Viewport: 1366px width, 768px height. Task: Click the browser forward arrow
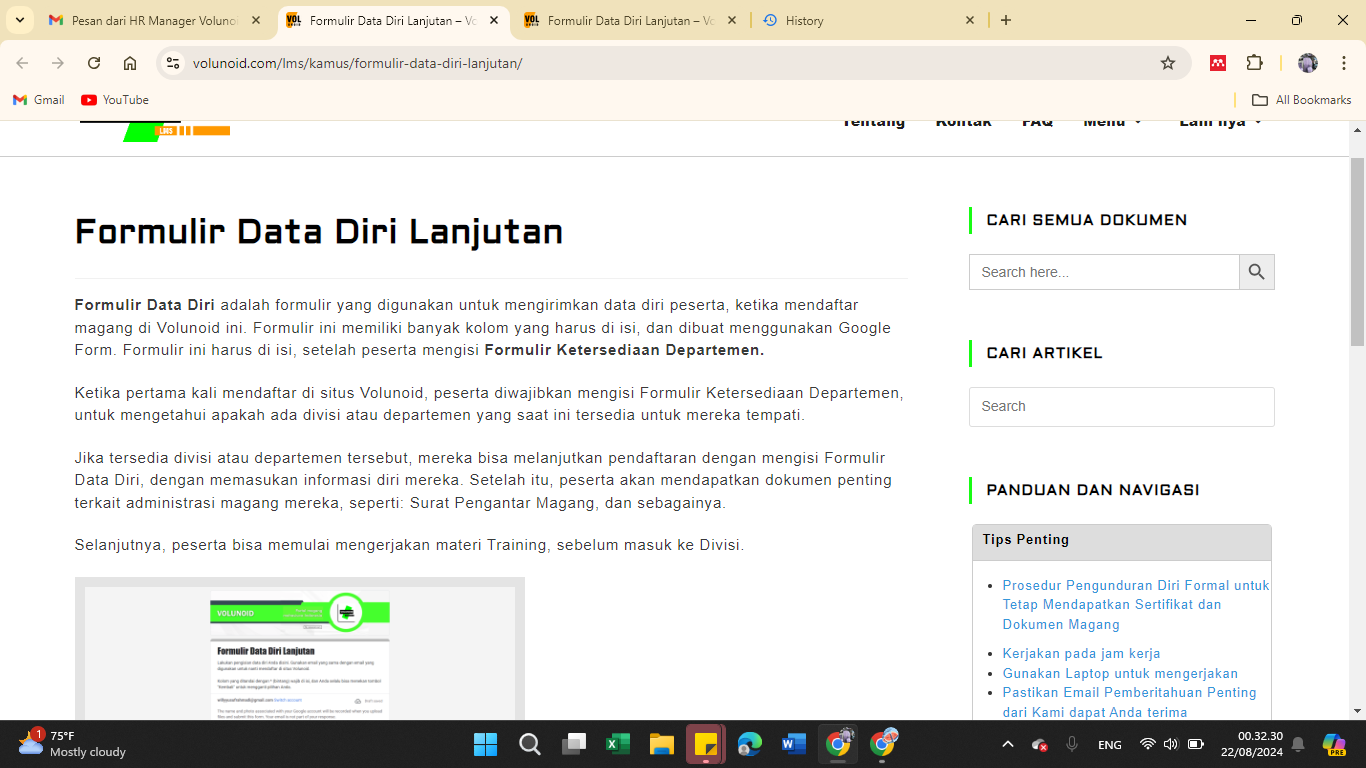pos(58,63)
